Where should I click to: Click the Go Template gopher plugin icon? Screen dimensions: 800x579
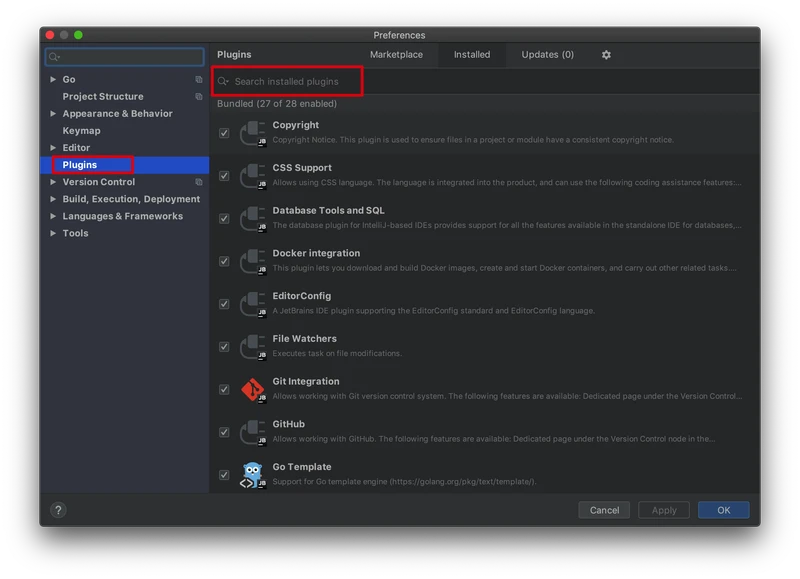click(x=252, y=475)
